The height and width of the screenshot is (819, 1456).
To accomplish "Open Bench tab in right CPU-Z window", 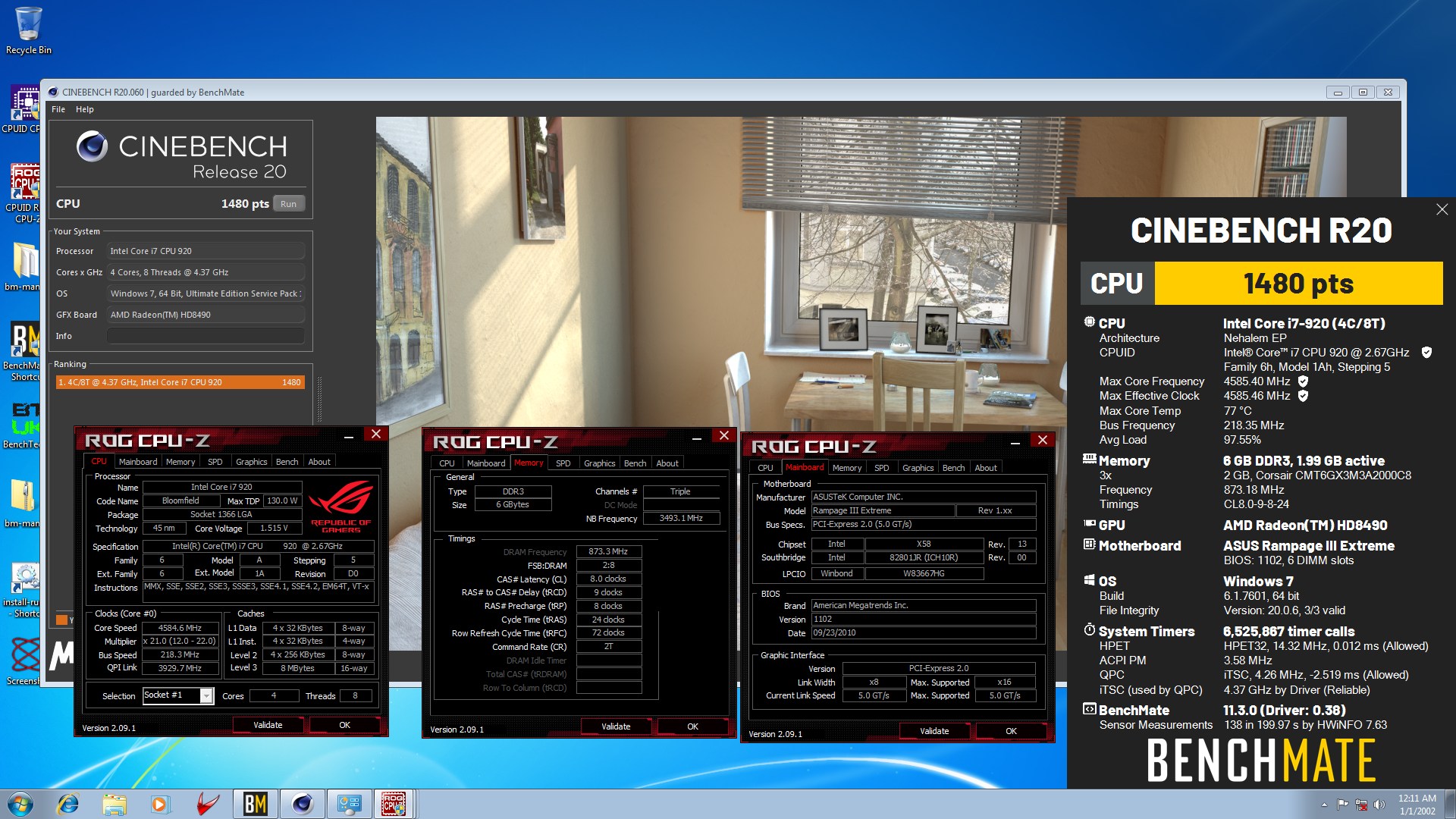I will (954, 467).
